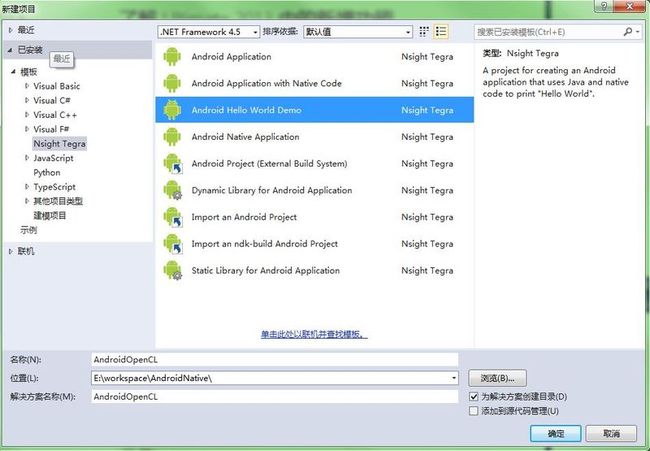Click the Import an Android Project icon
650x451 pixels.
[x=172, y=217]
